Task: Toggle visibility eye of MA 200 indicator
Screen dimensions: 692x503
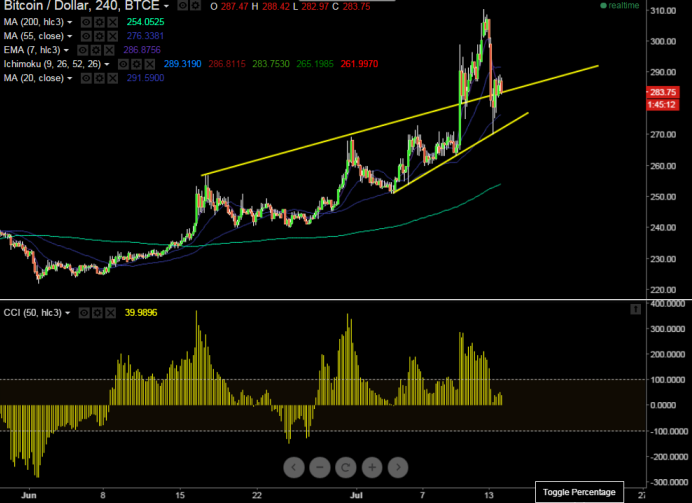Action: pyautogui.click(x=86, y=22)
